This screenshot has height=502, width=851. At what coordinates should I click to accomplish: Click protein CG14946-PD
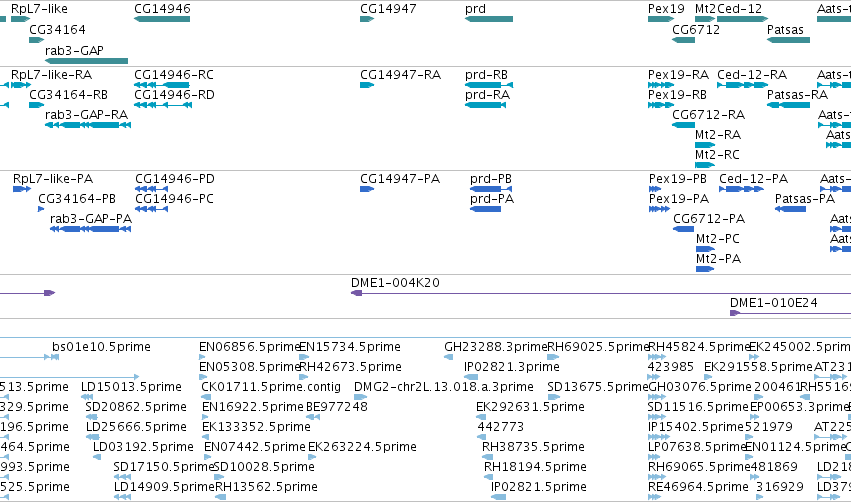click(175, 179)
